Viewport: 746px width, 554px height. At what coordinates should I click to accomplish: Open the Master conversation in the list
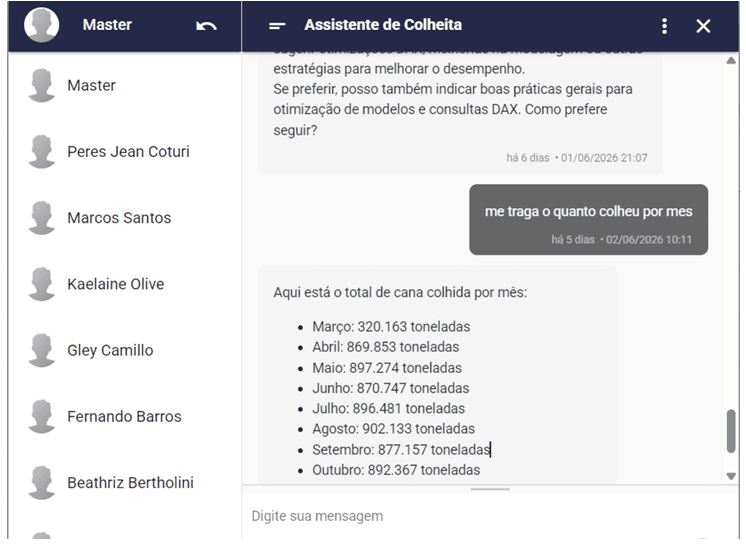pyautogui.click(x=125, y=85)
